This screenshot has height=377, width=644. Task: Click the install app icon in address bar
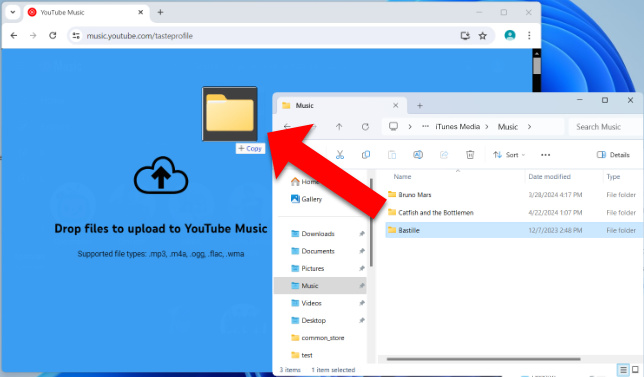coord(465,36)
